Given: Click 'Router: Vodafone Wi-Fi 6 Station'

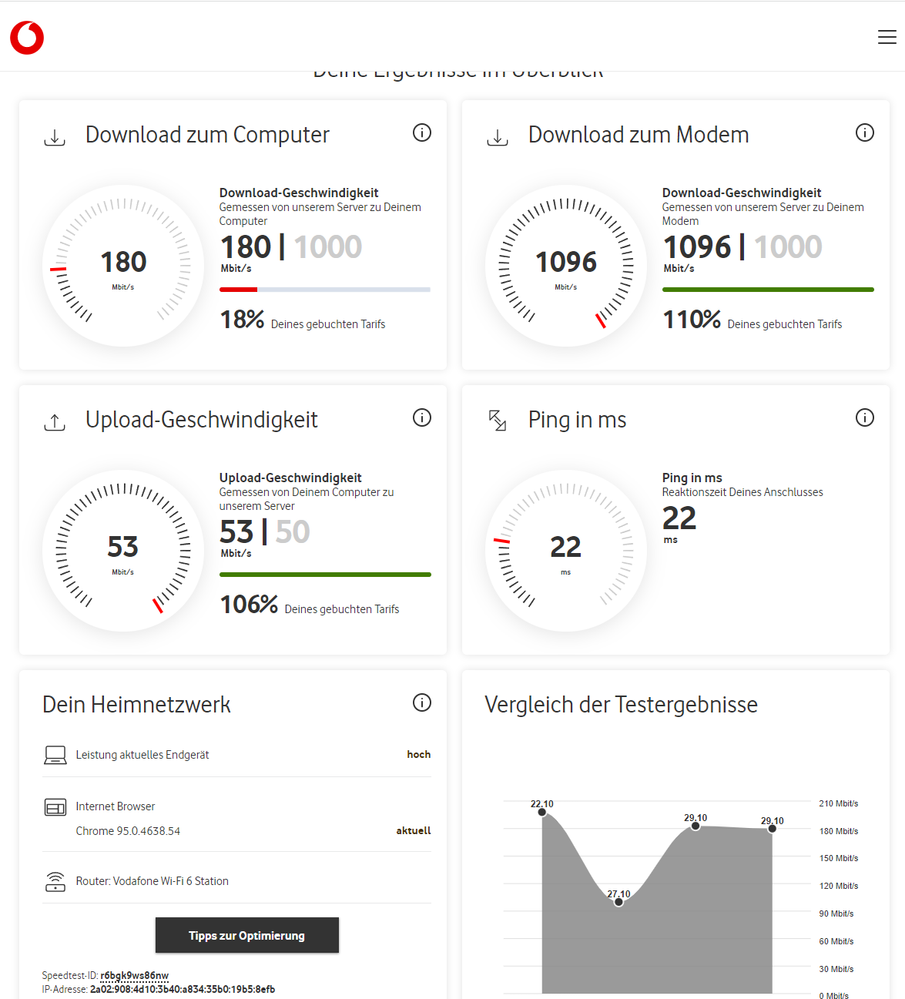Looking at the screenshot, I should [x=152, y=881].
